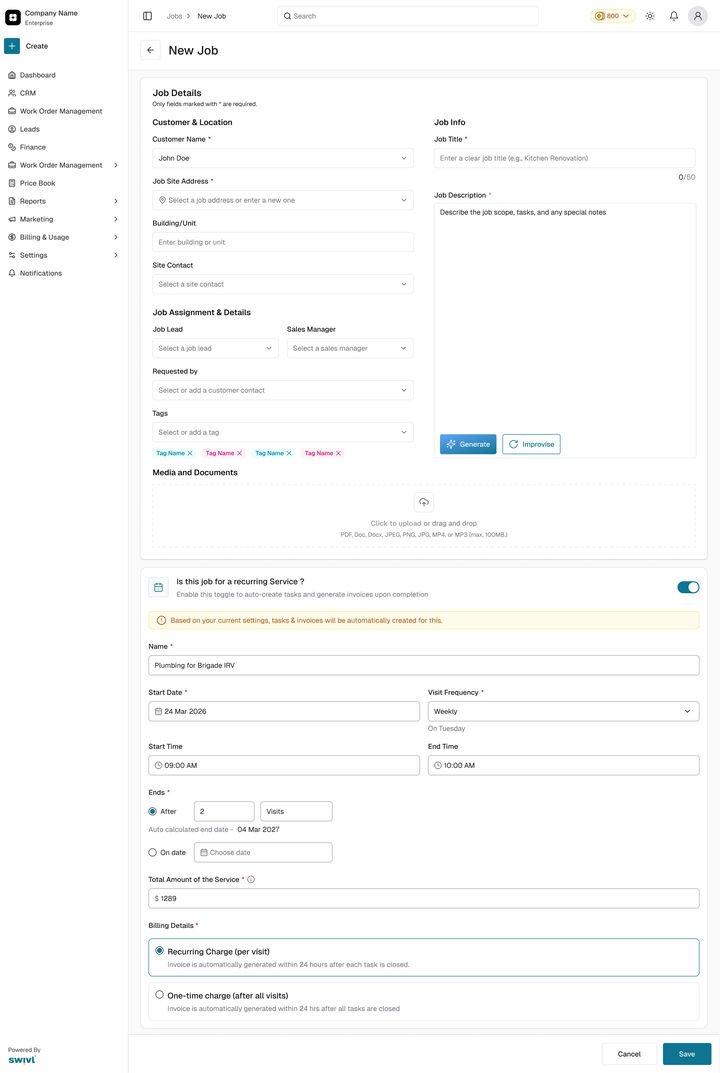Click the CRM people icon
The image size is (720, 1073).
[x=12, y=93]
